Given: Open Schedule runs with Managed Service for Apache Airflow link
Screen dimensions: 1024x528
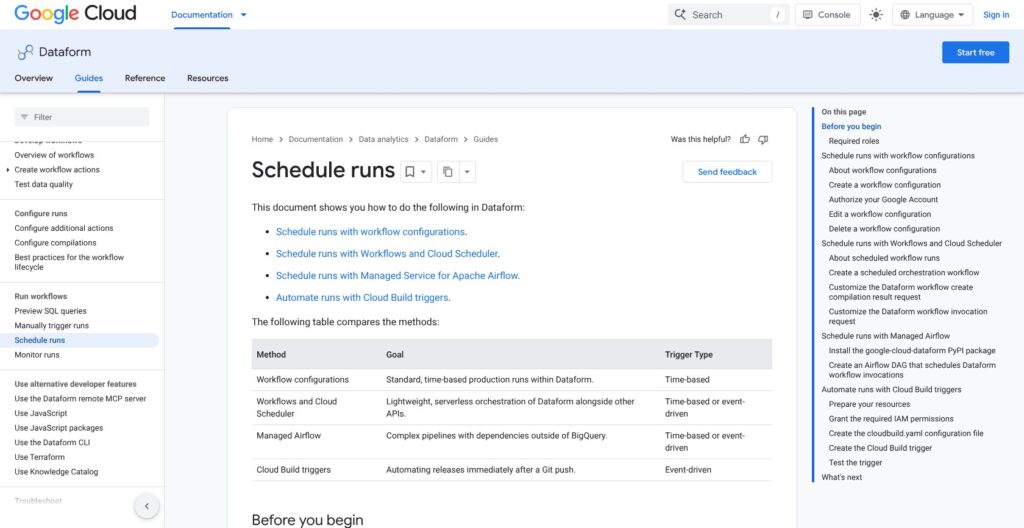Looking at the screenshot, I should click(397, 275).
